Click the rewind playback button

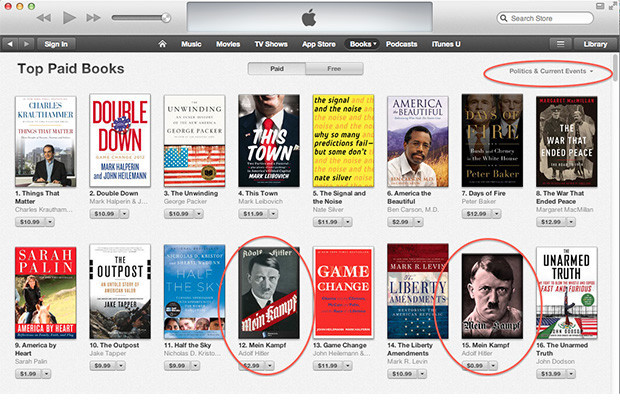43,18
